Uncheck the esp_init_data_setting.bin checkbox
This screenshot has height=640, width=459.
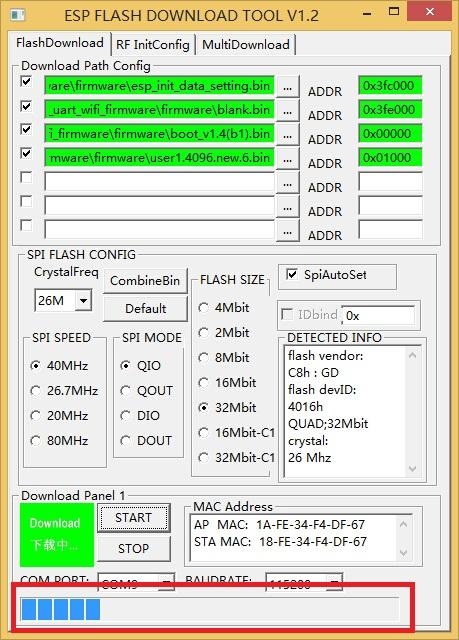26,81
